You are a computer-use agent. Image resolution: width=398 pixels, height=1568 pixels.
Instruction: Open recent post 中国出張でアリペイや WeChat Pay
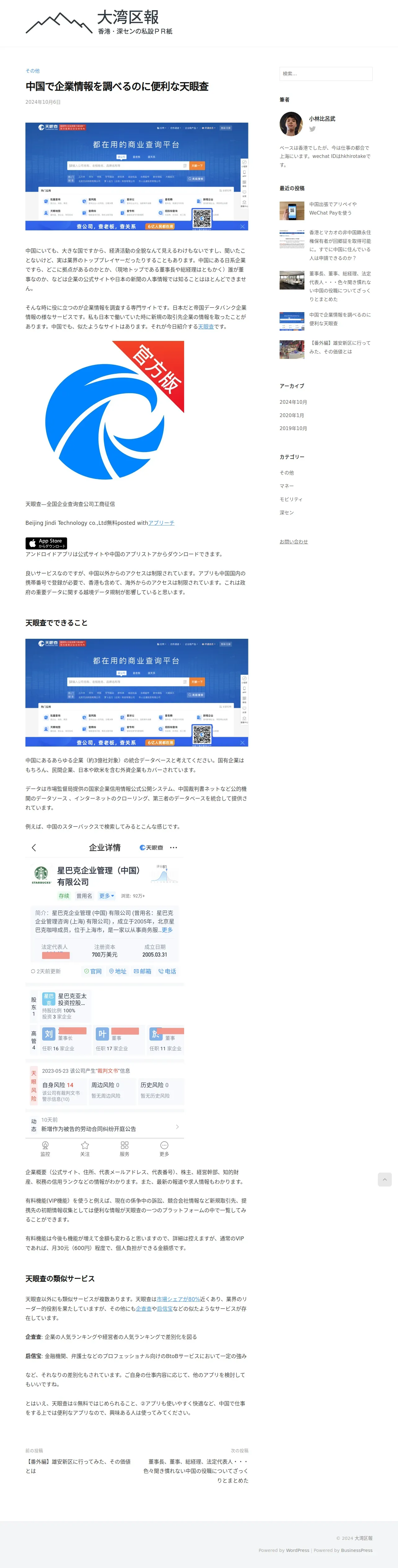[333, 209]
